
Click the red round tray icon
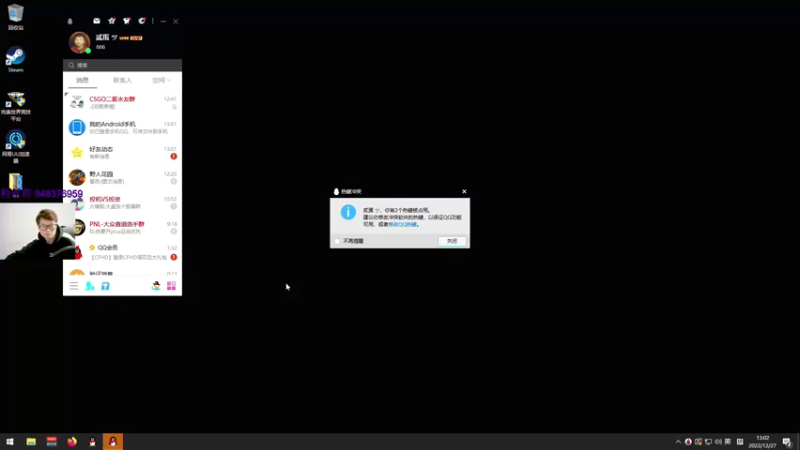pos(688,442)
